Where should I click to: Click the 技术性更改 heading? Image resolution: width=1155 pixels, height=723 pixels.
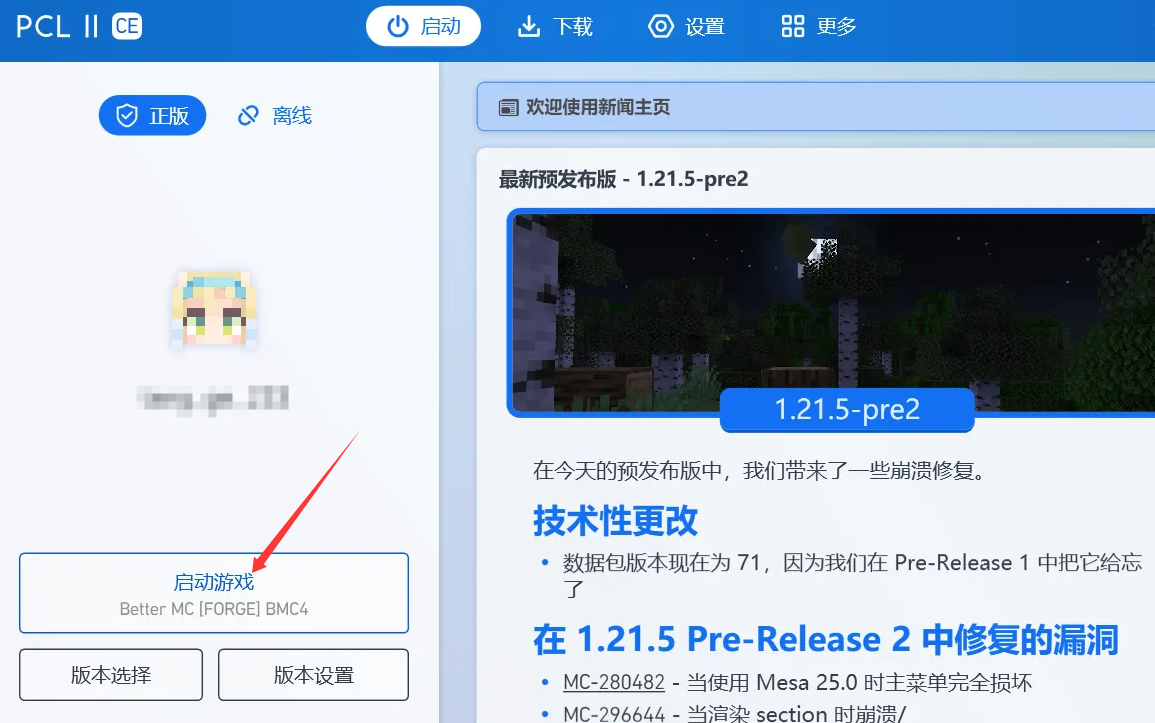point(615,521)
